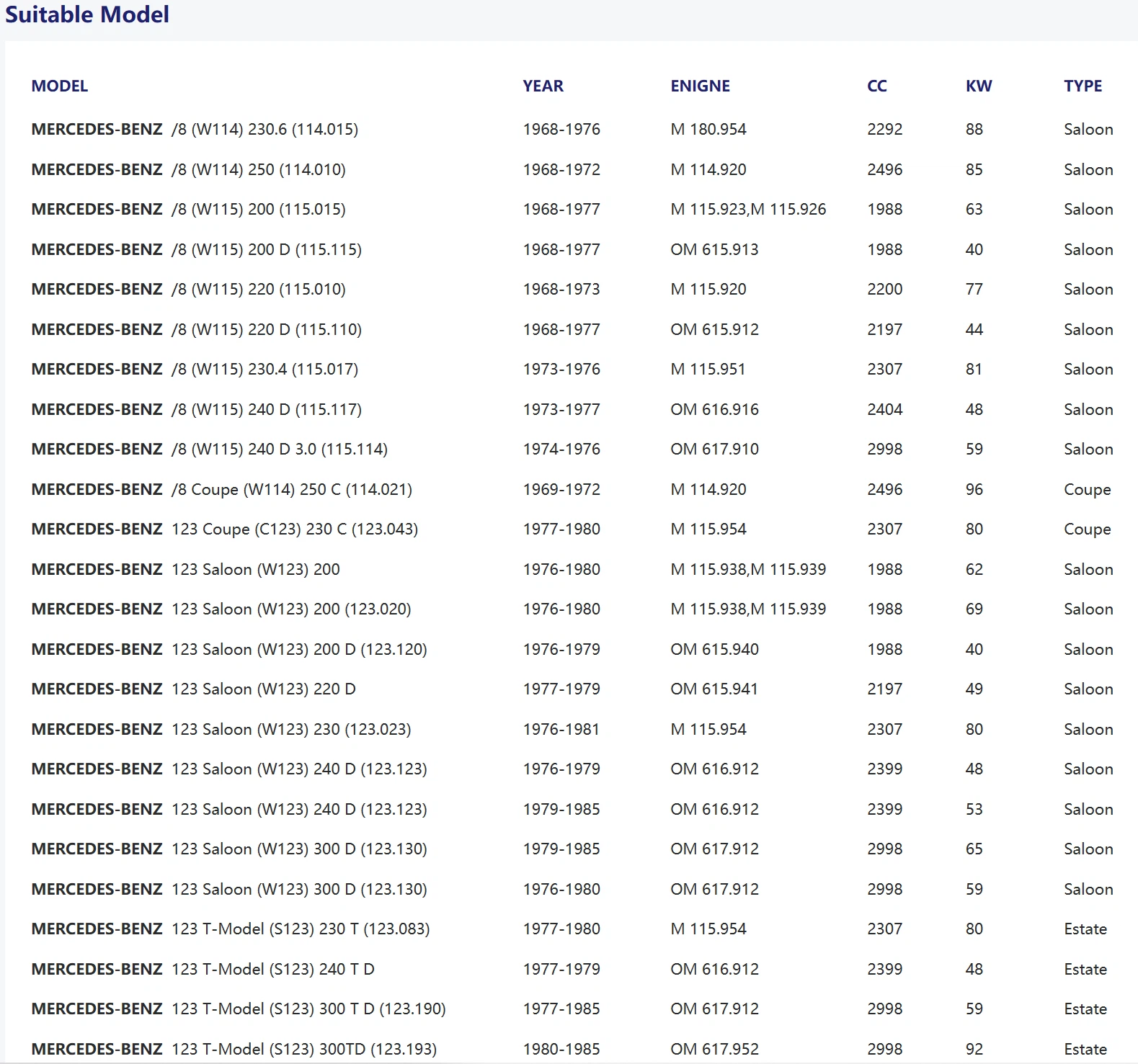Click CC value '2404'

pos(885,409)
